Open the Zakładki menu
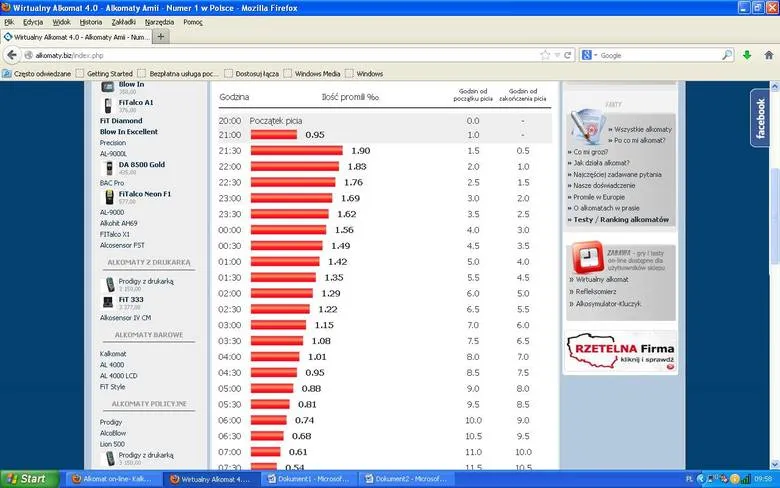 point(123,22)
